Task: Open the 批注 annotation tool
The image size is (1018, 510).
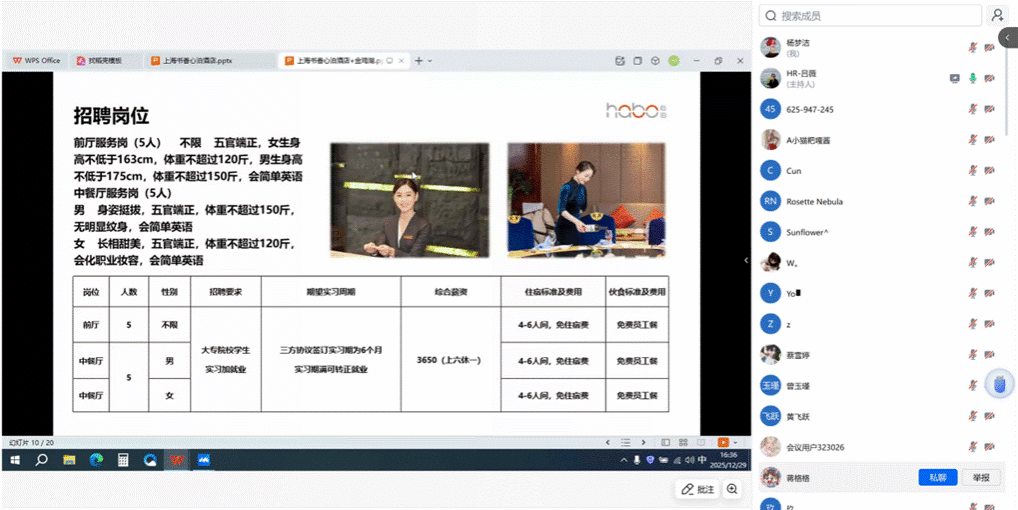Action: pos(697,489)
